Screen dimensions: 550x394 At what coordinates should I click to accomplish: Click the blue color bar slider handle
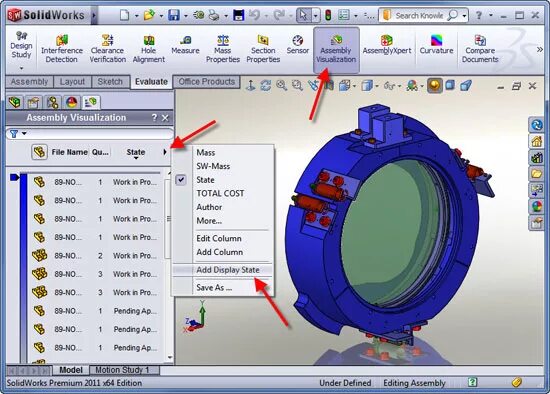coord(14,177)
